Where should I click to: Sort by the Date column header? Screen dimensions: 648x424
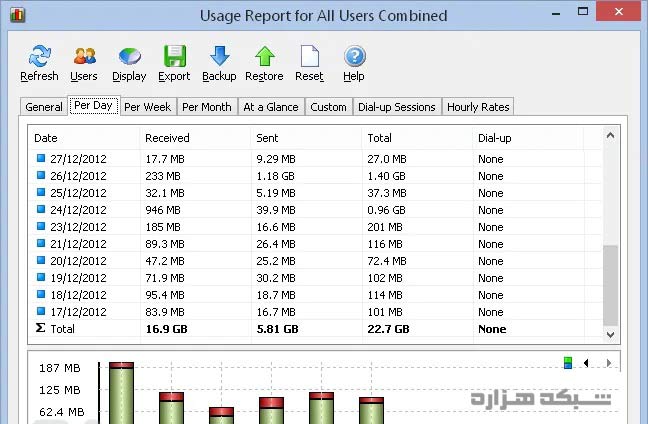[84, 138]
